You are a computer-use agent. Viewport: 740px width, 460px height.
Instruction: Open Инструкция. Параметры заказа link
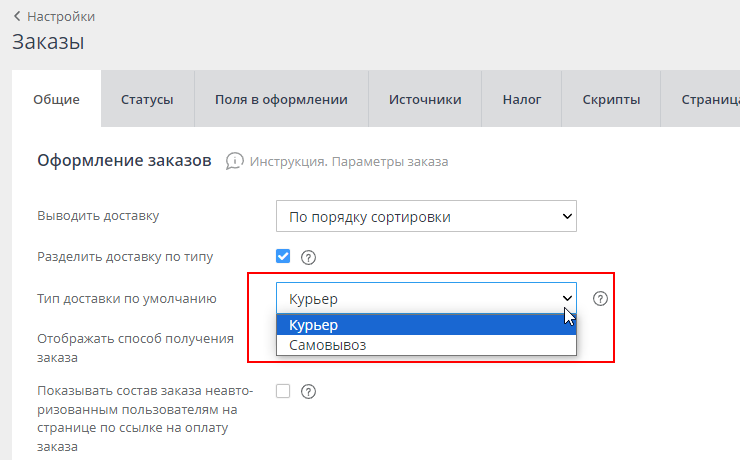[x=349, y=161]
